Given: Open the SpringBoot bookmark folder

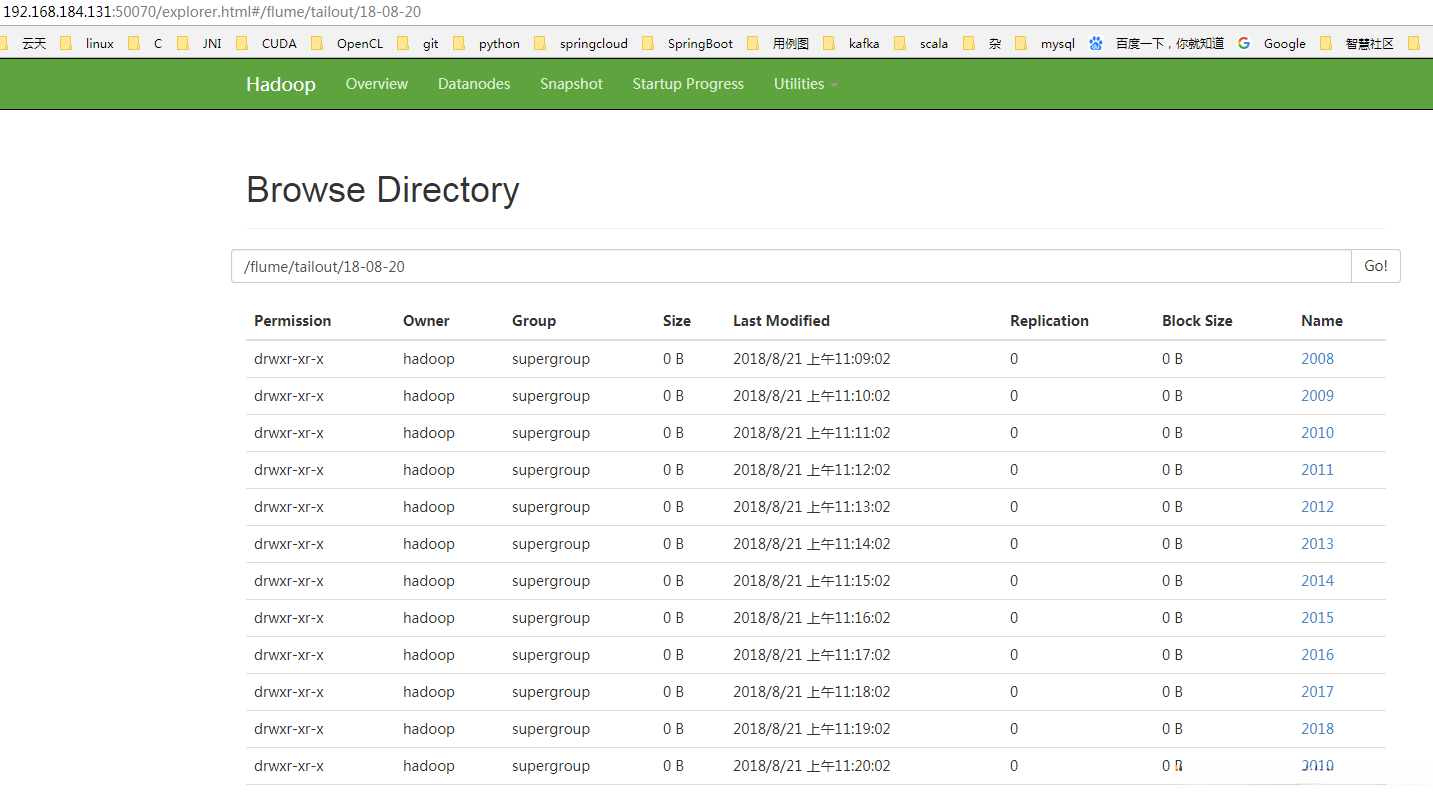Looking at the screenshot, I should coord(699,43).
